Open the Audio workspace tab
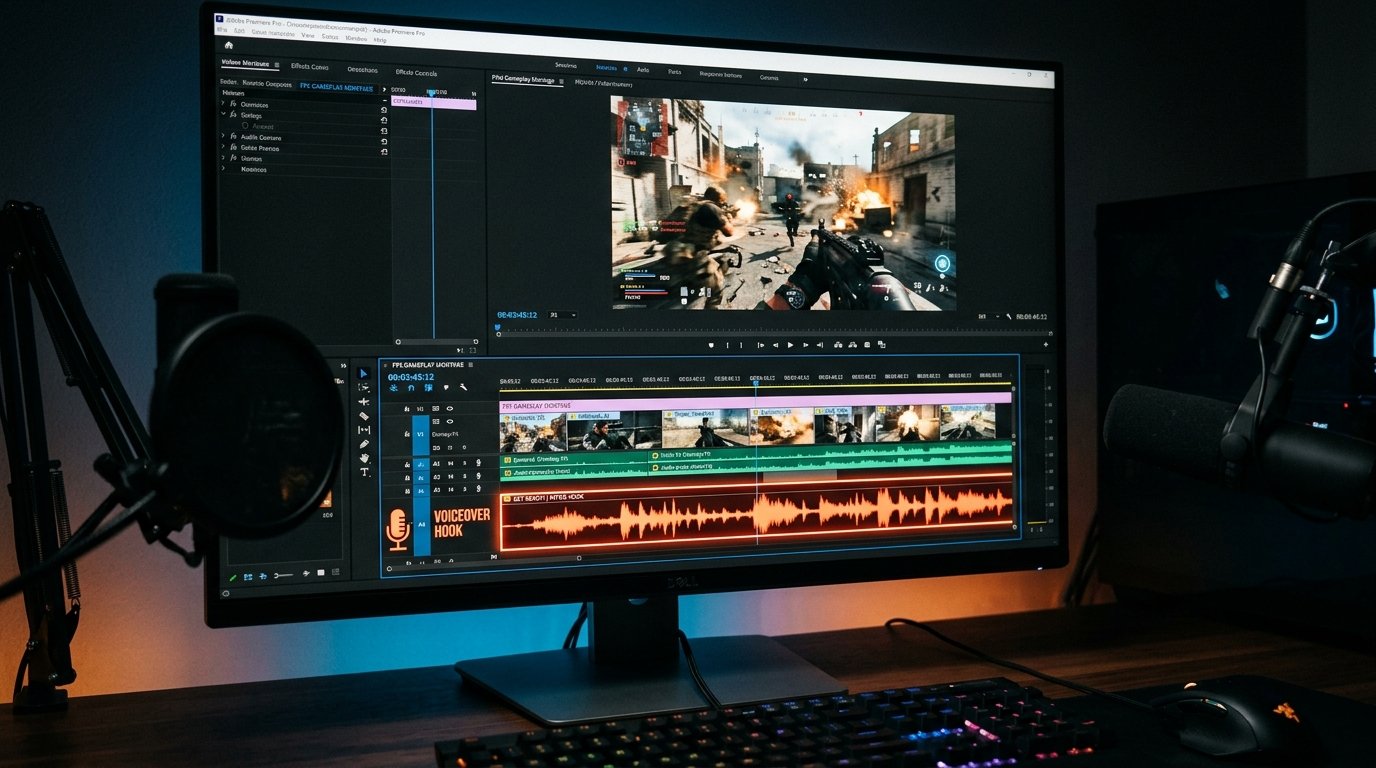Viewport: 1376px width, 768px height. (643, 70)
